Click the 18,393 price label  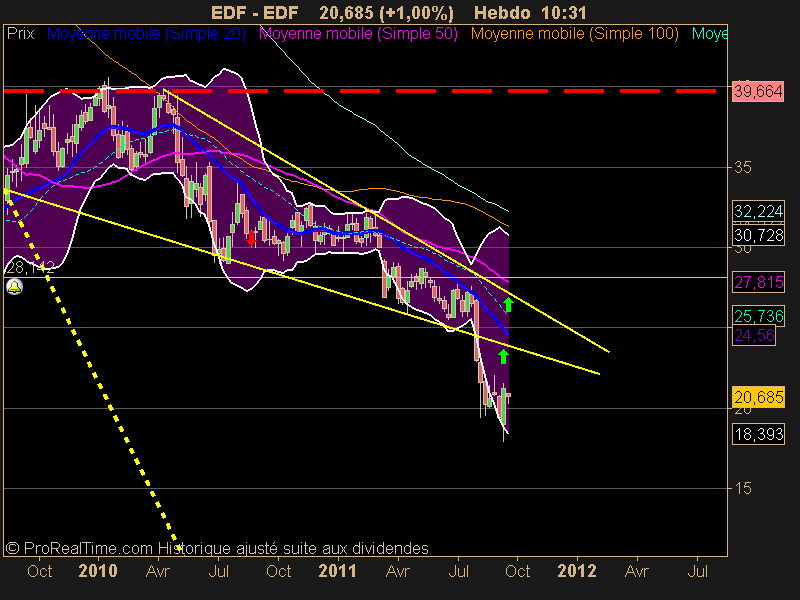tap(758, 434)
